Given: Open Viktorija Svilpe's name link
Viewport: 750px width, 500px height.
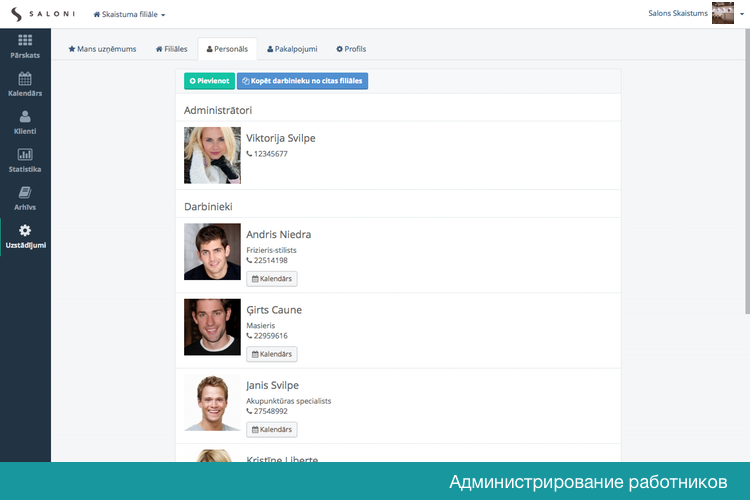Looking at the screenshot, I should click(x=281, y=138).
